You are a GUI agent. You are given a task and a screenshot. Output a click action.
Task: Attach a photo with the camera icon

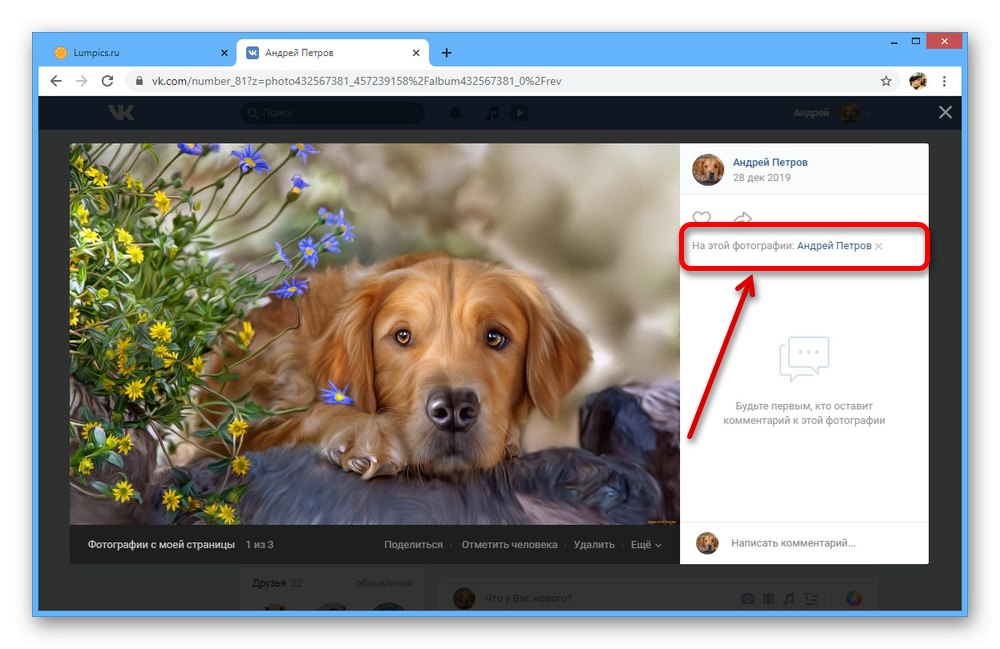(x=747, y=599)
